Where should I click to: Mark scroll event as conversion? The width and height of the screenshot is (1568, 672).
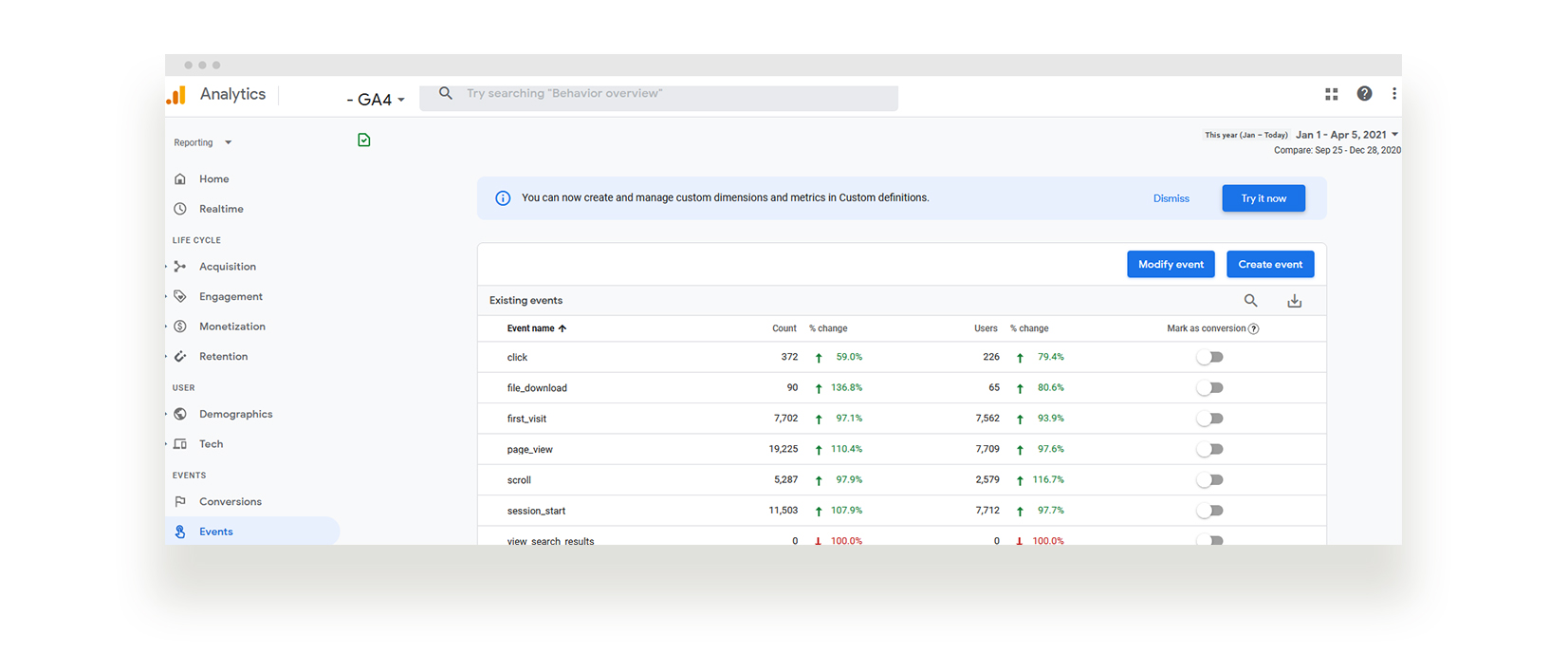coord(1209,479)
